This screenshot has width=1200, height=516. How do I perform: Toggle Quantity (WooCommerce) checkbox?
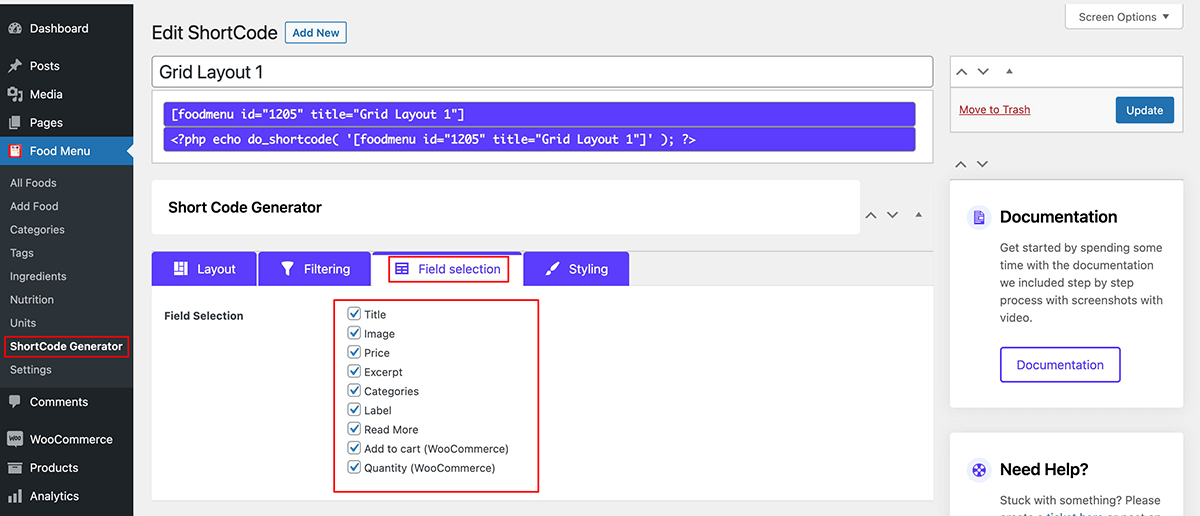354,467
